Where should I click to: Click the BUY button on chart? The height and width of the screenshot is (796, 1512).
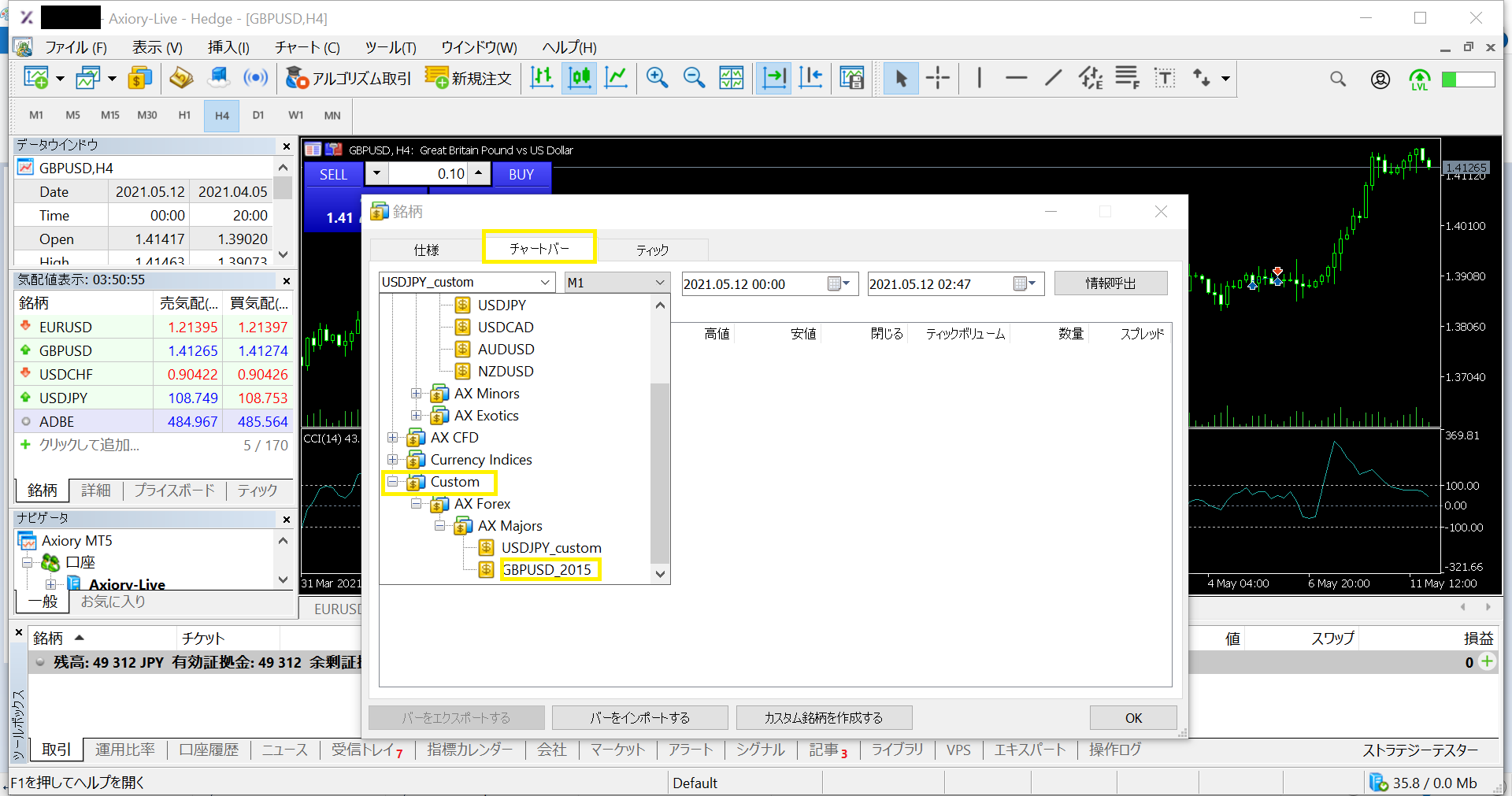pyautogui.click(x=521, y=175)
